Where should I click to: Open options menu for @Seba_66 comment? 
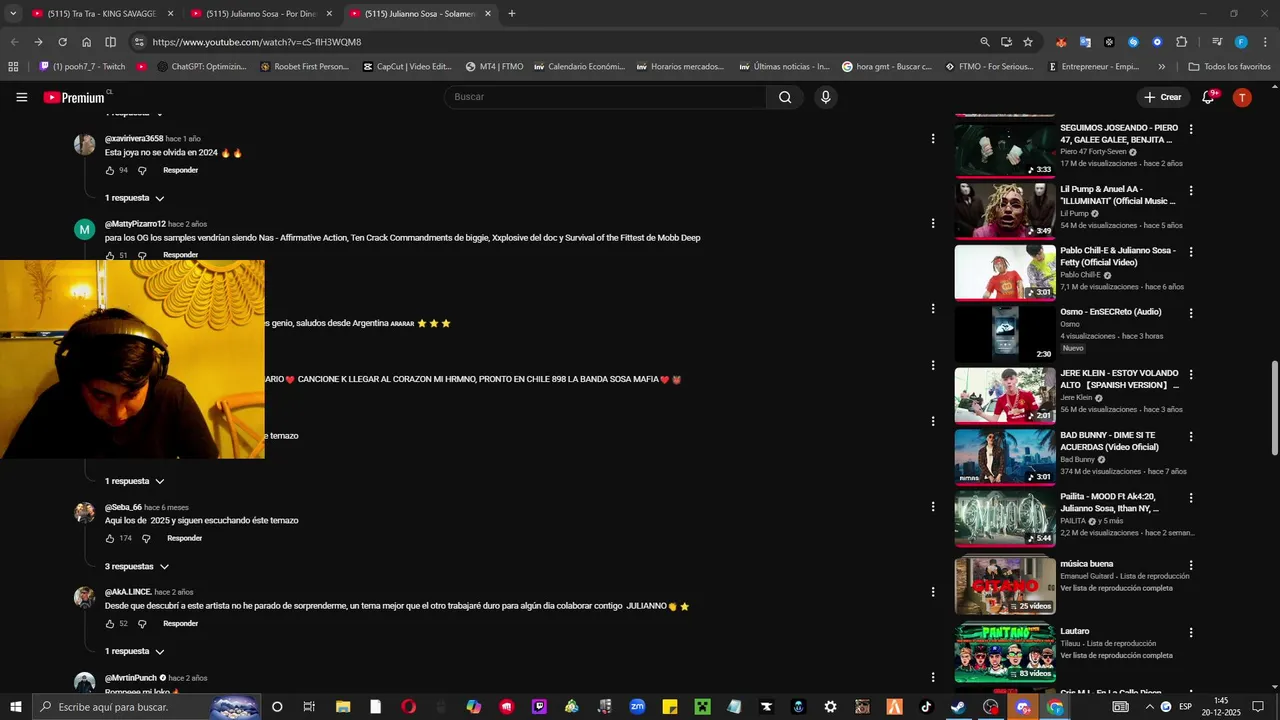click(x=933, y=507)
